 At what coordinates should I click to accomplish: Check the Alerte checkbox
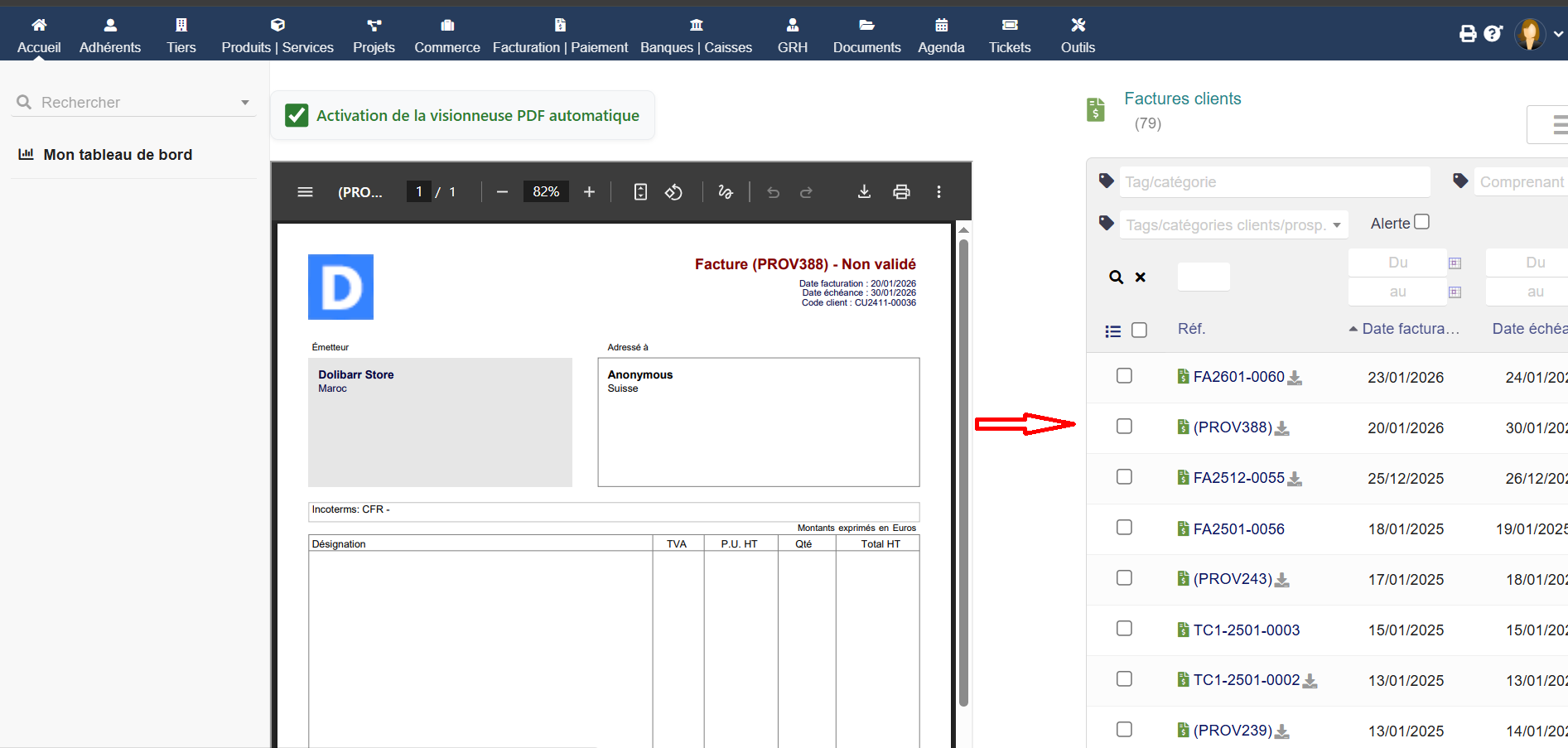[1421, 222]
